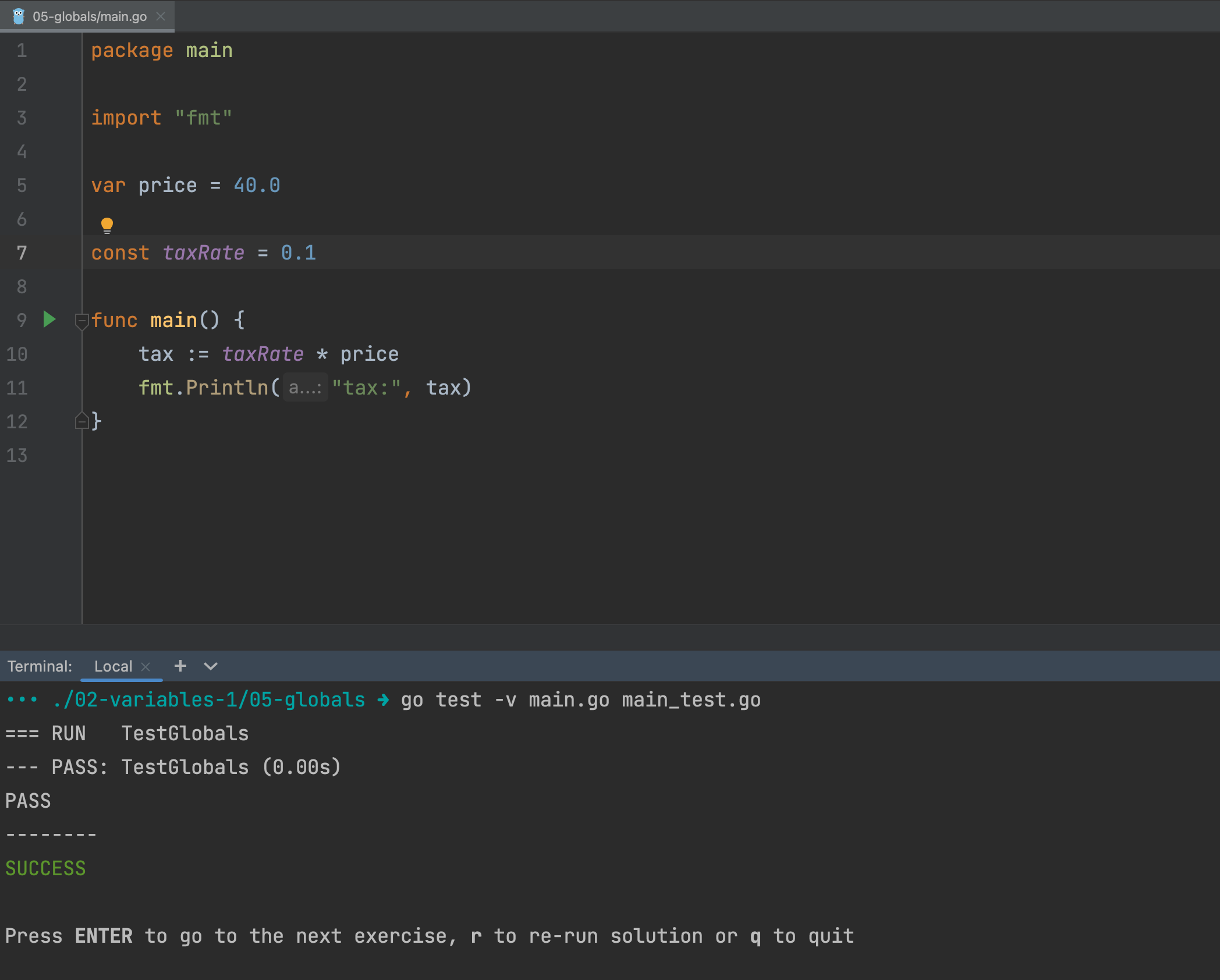This screenshot has height=980, width=1220.
Task: Select the Local terminal tab
Action: 114,666
